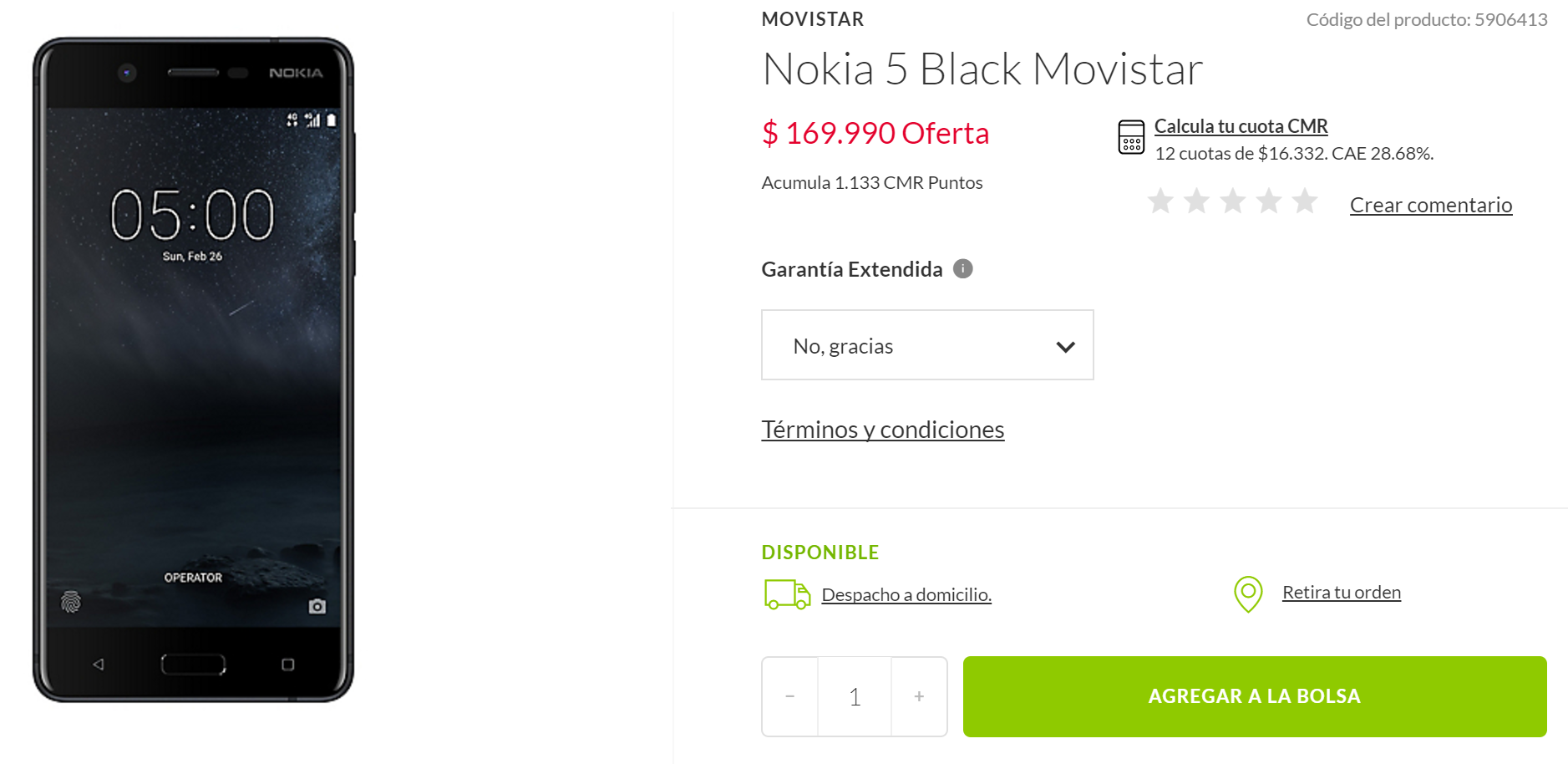Click Retira tu orden link
This screenshot has width=1568, height=764.
(x=1341, y=593)
